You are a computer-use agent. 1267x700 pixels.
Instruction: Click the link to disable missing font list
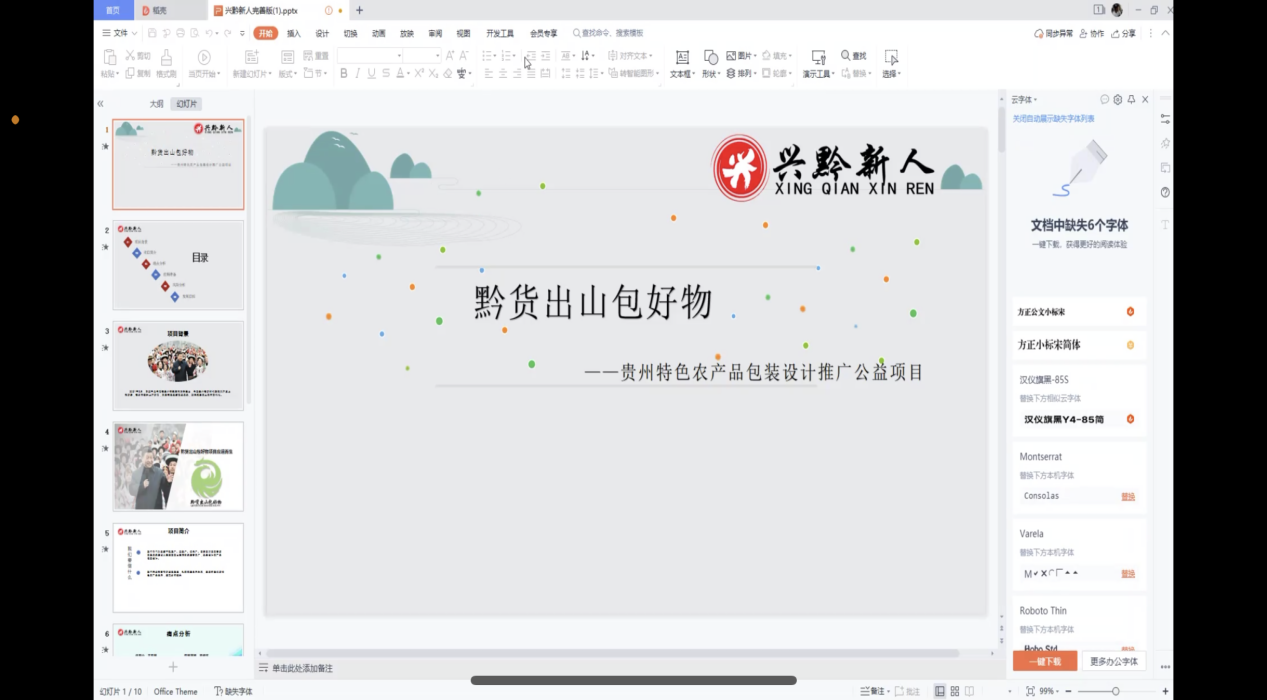pos(1053,119)
